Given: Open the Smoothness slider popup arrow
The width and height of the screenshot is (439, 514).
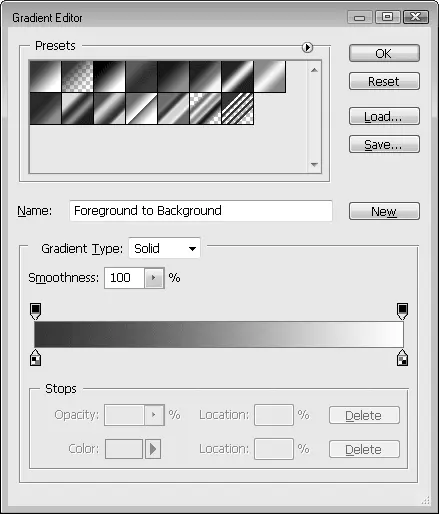Looking at the screenshot, I should [x=154, y=278].
